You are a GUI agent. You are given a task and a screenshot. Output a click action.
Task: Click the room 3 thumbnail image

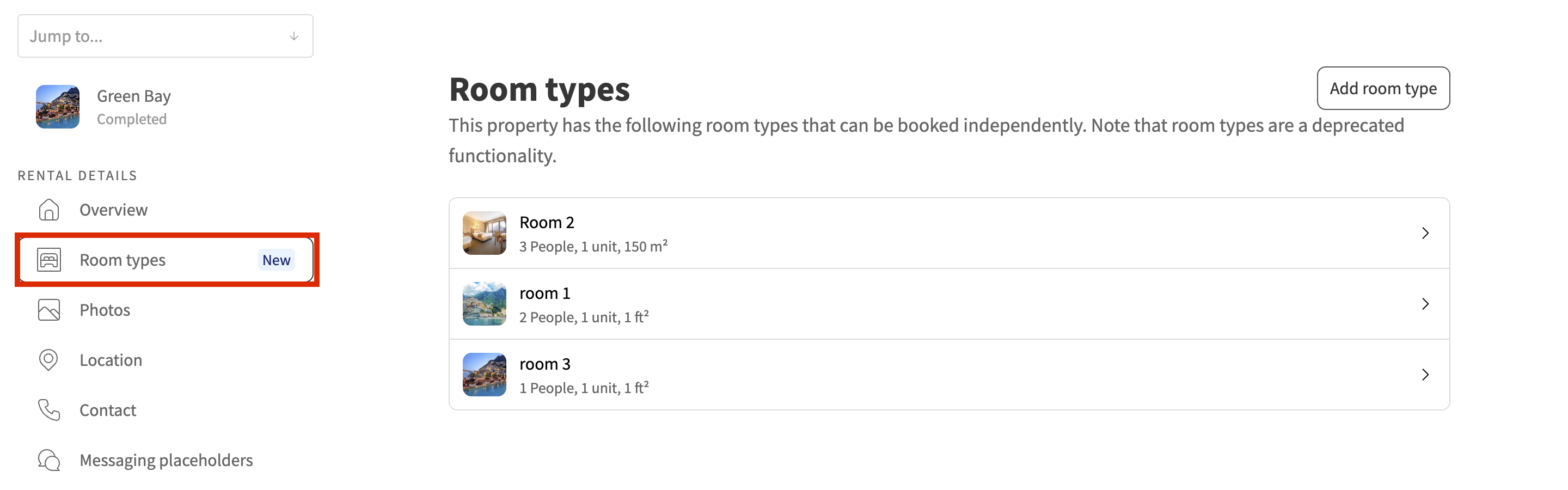coord(485,375)
